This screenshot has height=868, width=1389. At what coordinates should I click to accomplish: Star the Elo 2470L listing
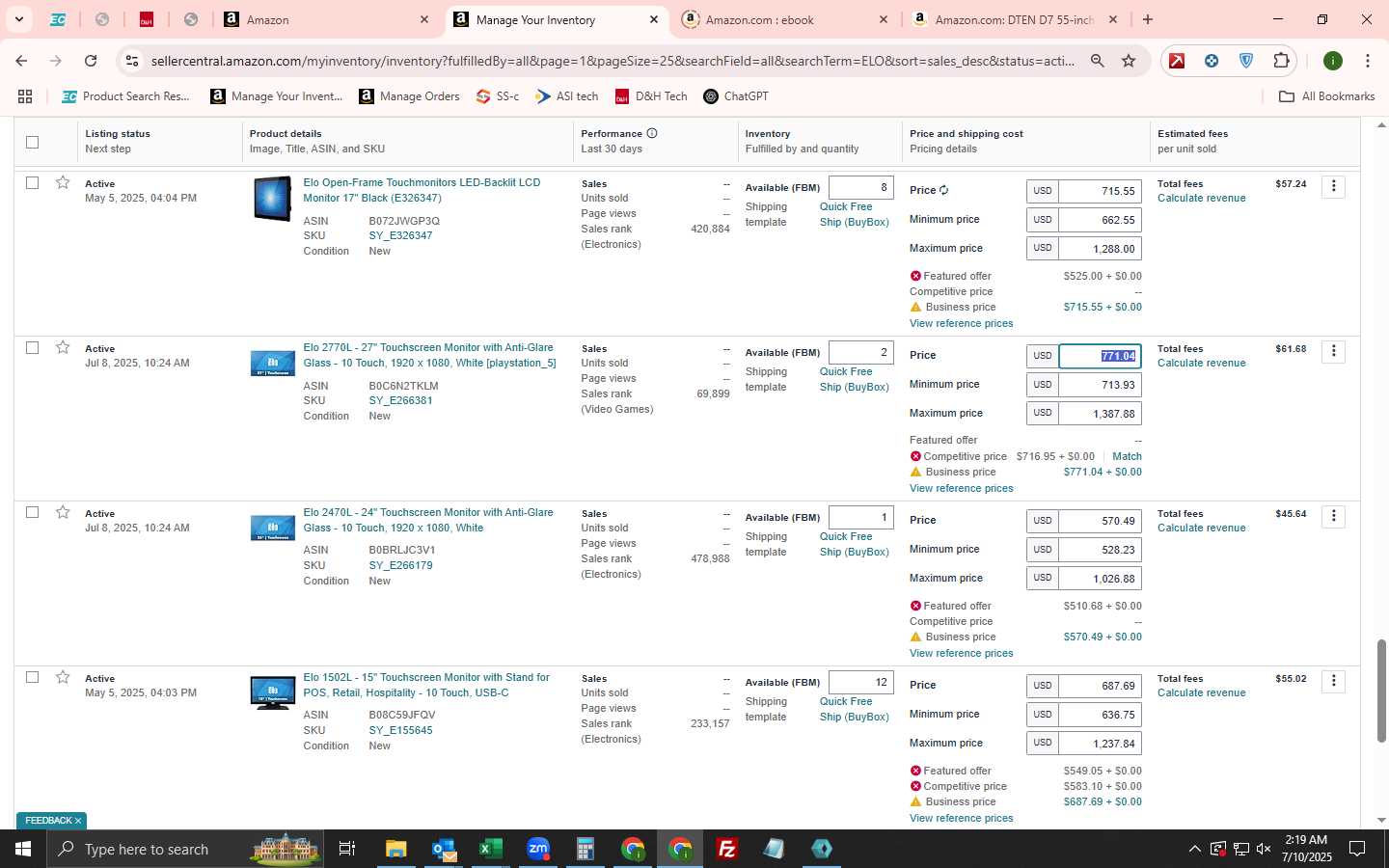tap(63, 512)
